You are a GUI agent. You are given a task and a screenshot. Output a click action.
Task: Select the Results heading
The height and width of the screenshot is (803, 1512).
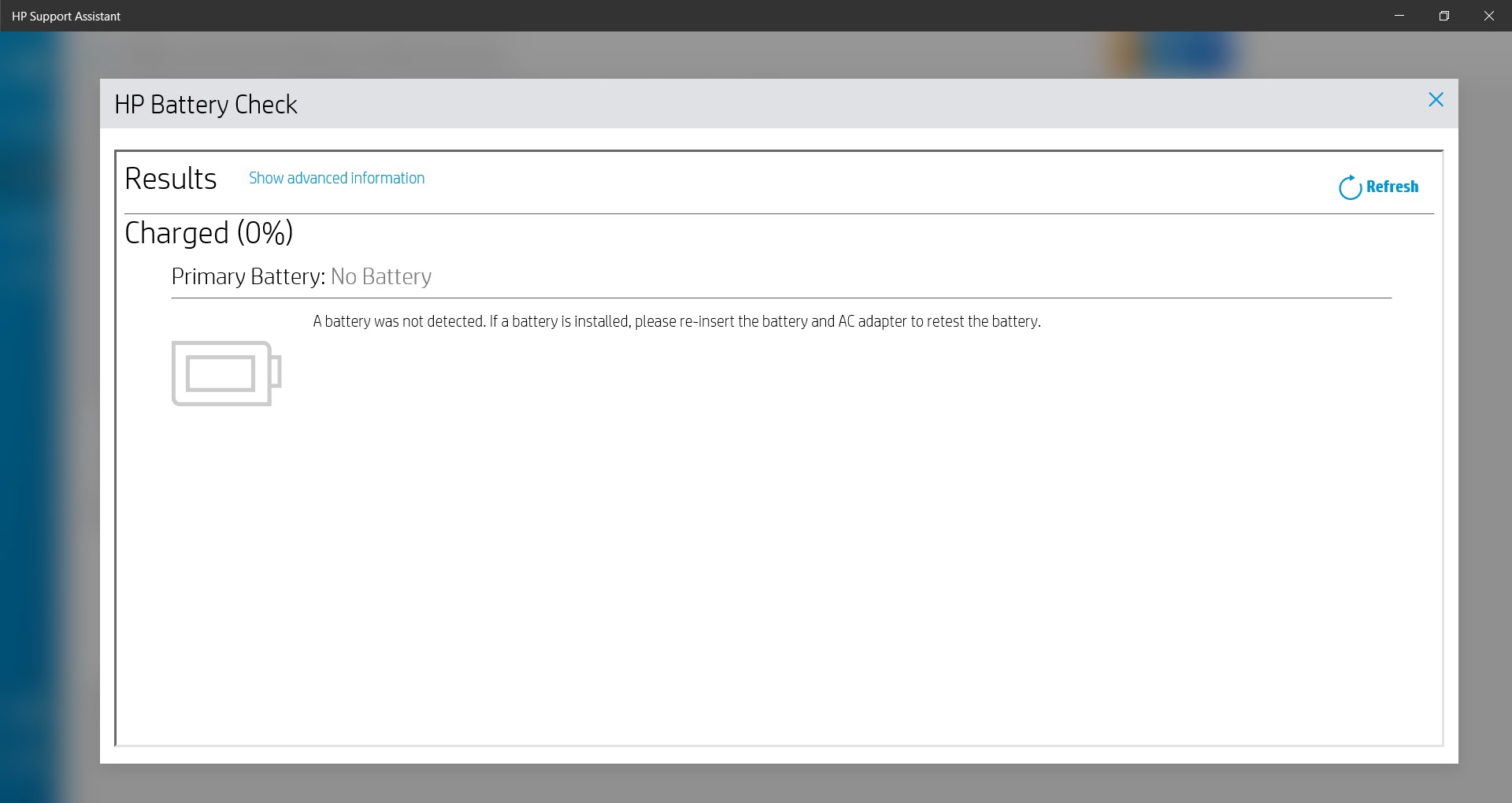coord(170,179)
